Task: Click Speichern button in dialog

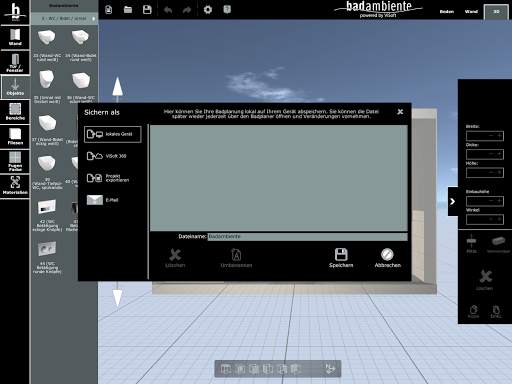Action: click(x=341, y=258)
